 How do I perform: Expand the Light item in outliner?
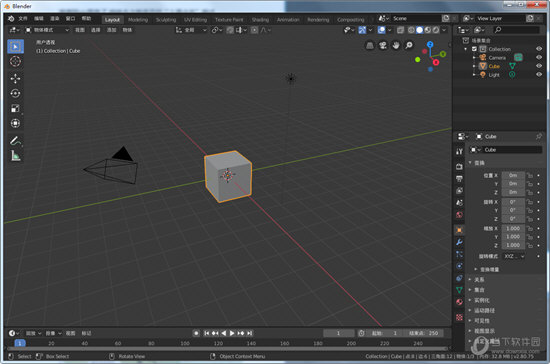tap(474, 75)
